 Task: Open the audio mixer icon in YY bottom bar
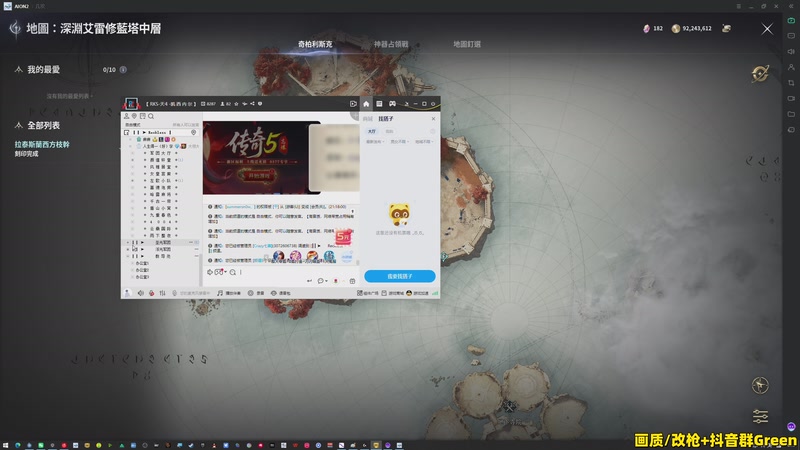(x=162, y=293)
